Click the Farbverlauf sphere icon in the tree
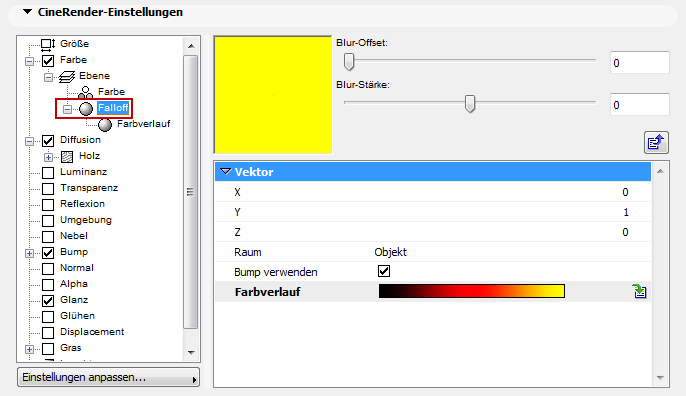The image size is (686, 396). (x=105, y=125)
